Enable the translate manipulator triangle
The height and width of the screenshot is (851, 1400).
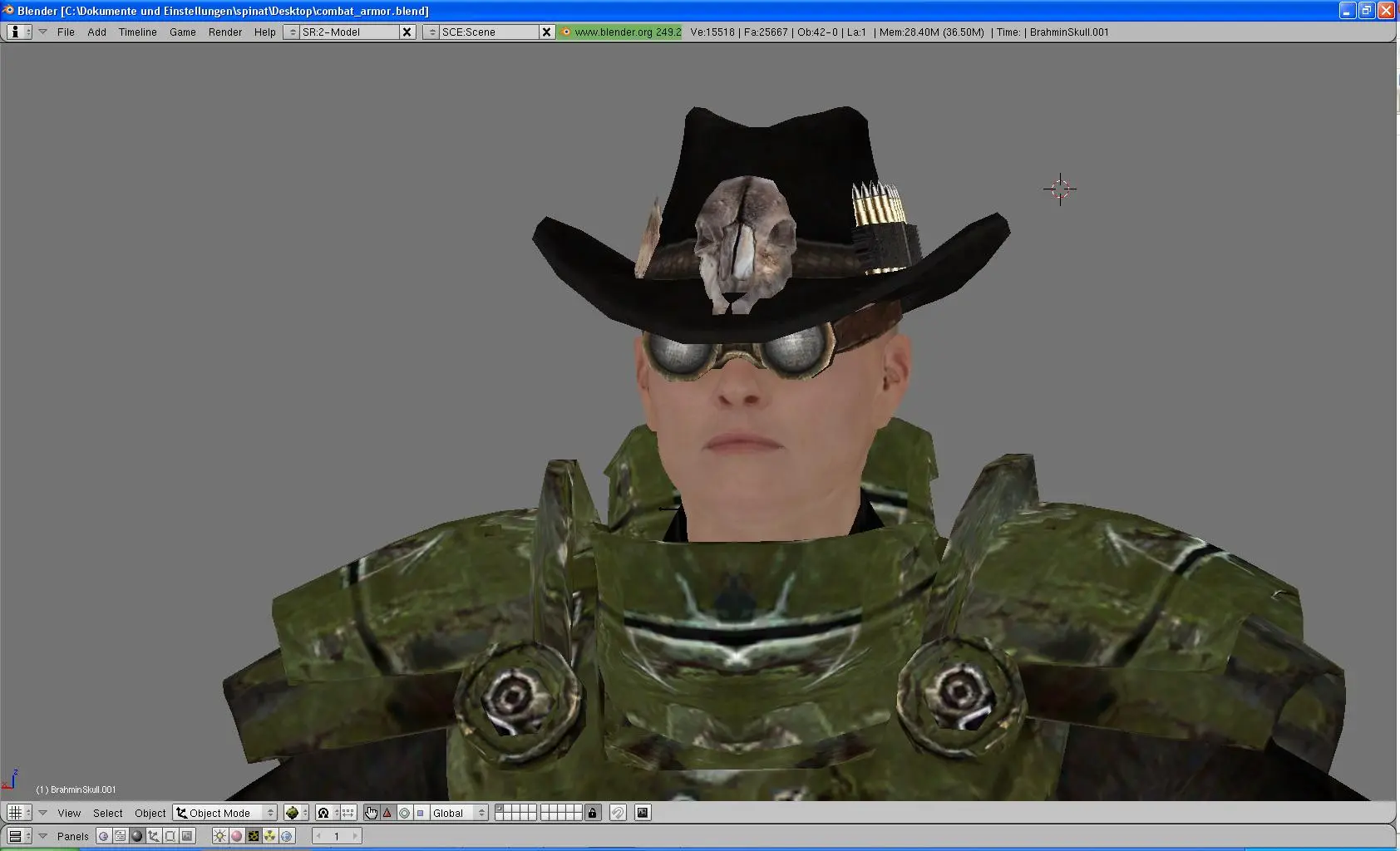pos(387,813)
